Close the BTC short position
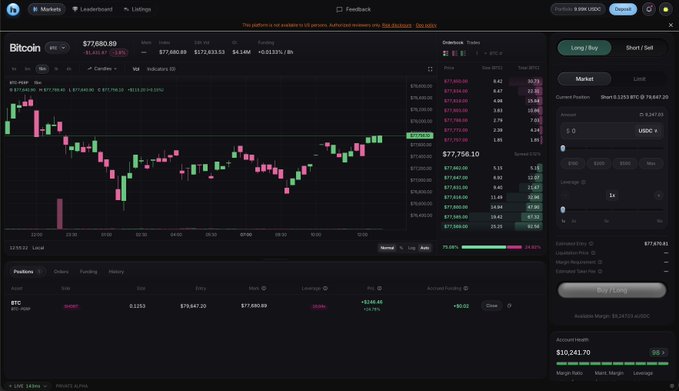 491,306
